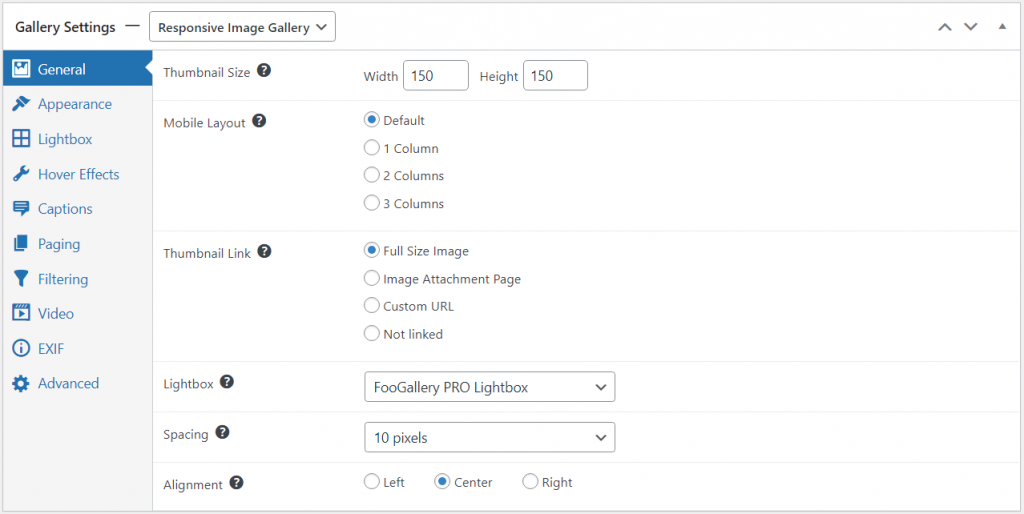Select Image Attachment Page option
1024x514 pixels.
coord(372,279)
